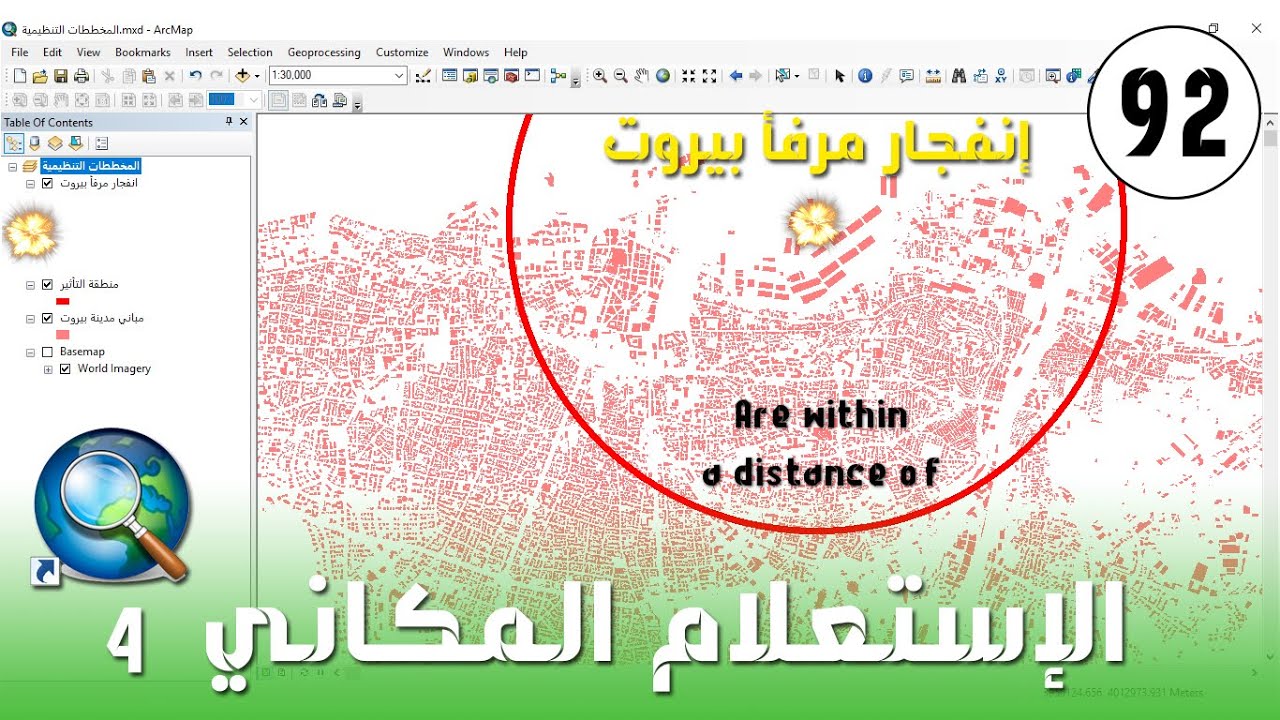This screenshot has height=720, width=1280.
Task: Toggle visibility of انفجار مرفأ بيروت layer
Action: (47, 183)
